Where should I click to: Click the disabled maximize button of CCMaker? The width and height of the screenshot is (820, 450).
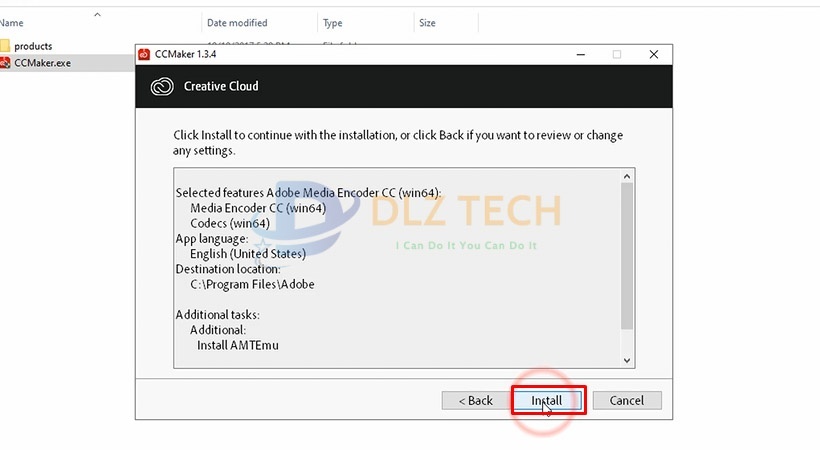pyautogui.click(x=617, y=54)
